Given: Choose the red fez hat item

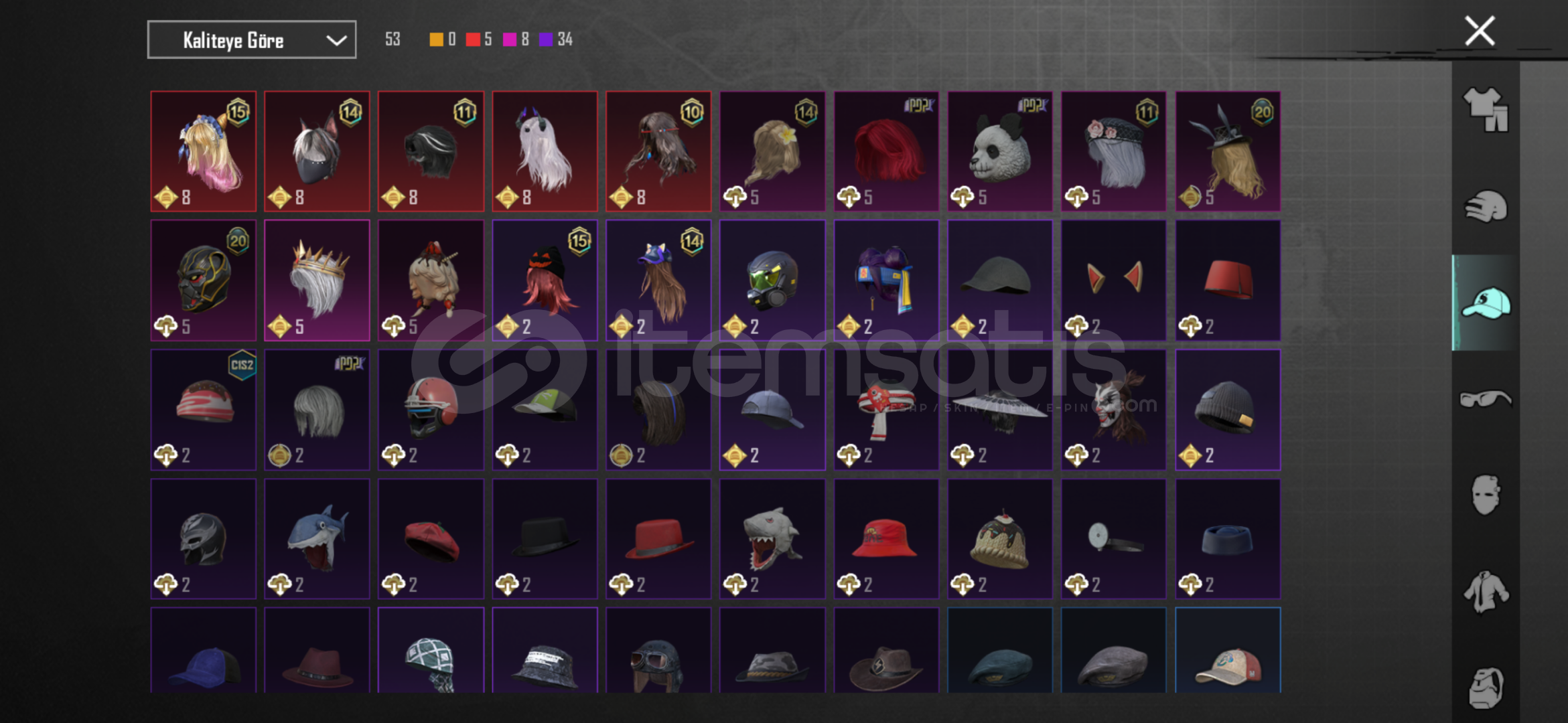Looking at the screenshot, I should tap(1228, 280).
